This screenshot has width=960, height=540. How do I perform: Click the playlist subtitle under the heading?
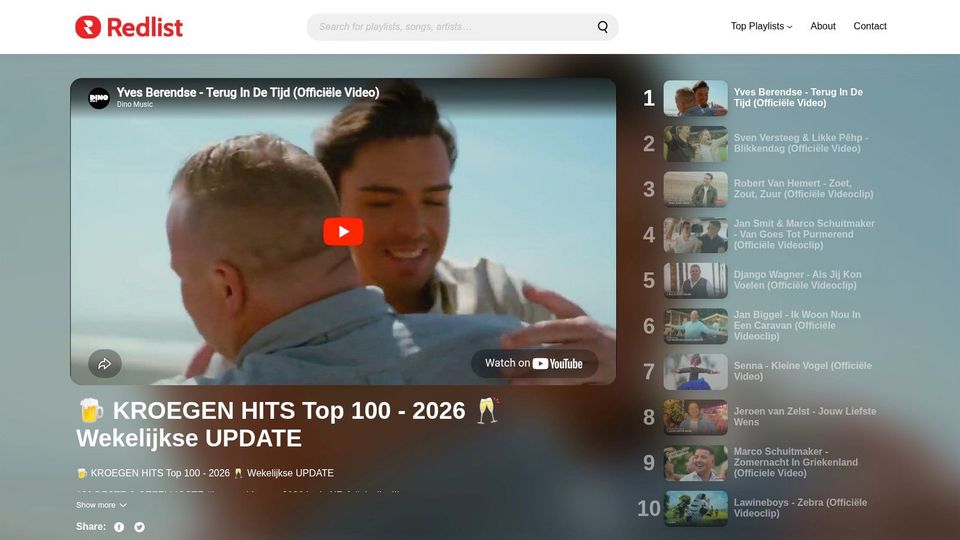(205, 473)
